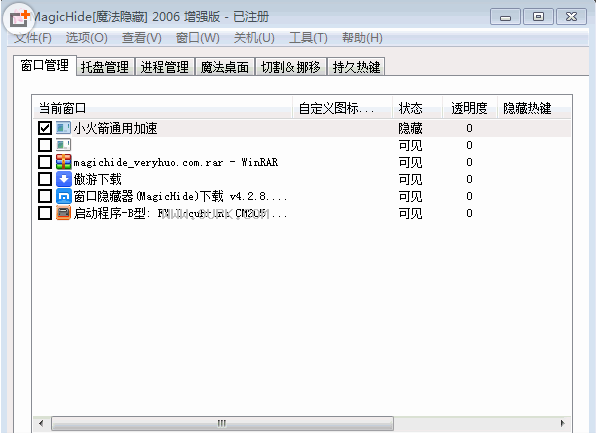This screenshot has height=433, width=596.
Task: Click the 启动程序-B型 orange program icon
Action: tap(63, 213)
